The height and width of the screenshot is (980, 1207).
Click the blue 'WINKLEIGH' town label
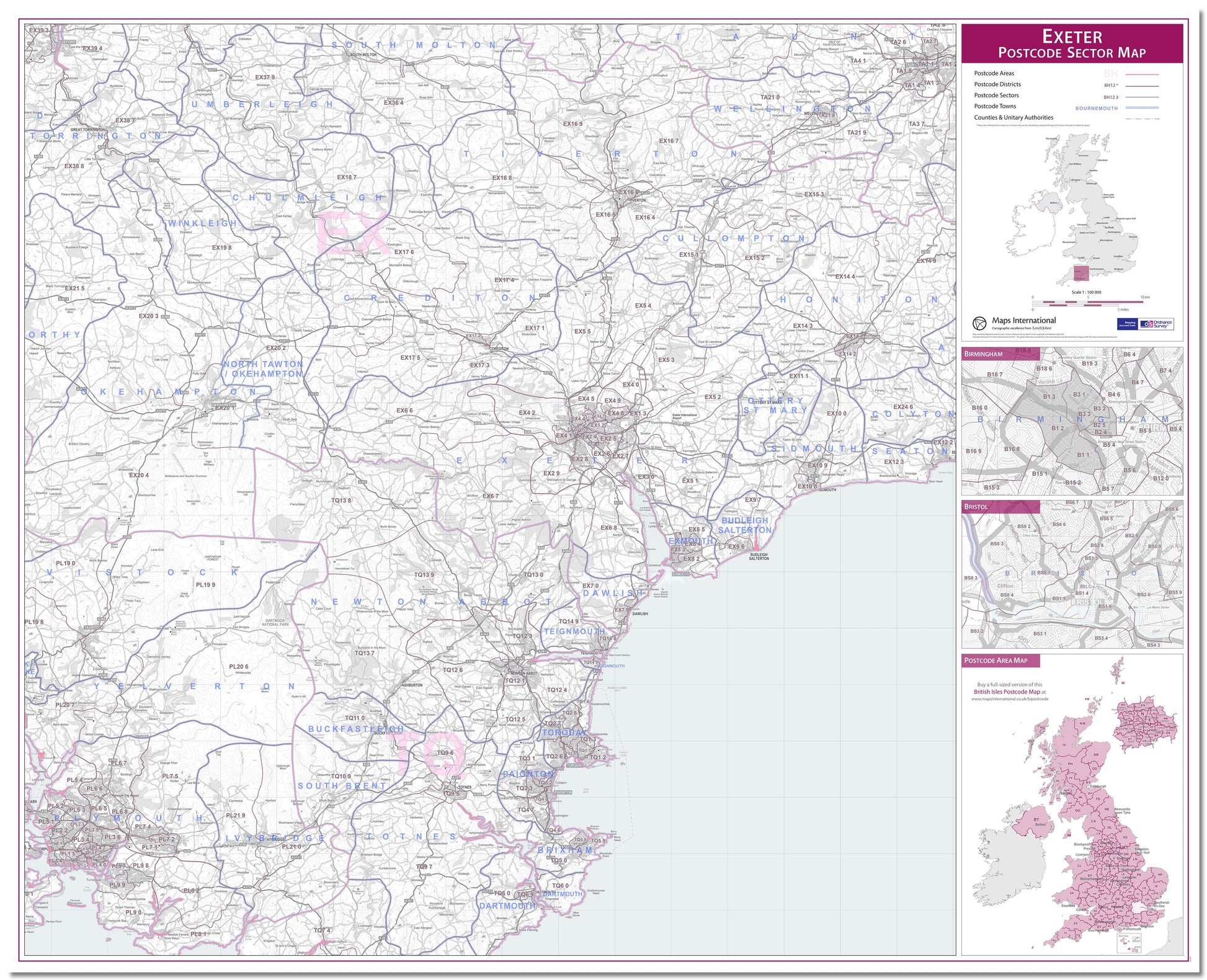point(202,223)
